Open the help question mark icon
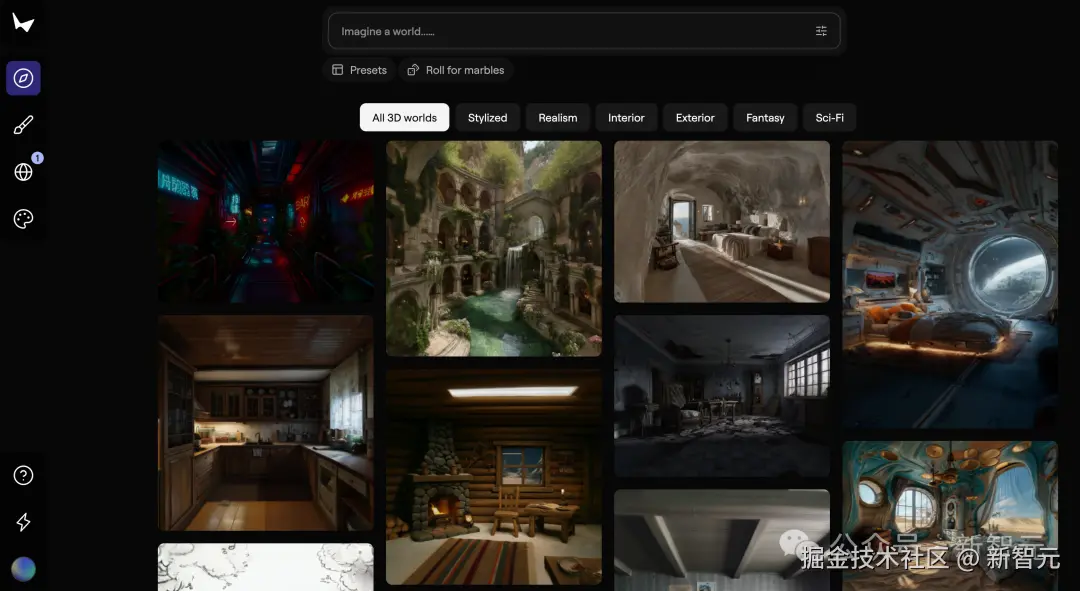This screenshot has height=591, width=1080. tap(23, 475)
